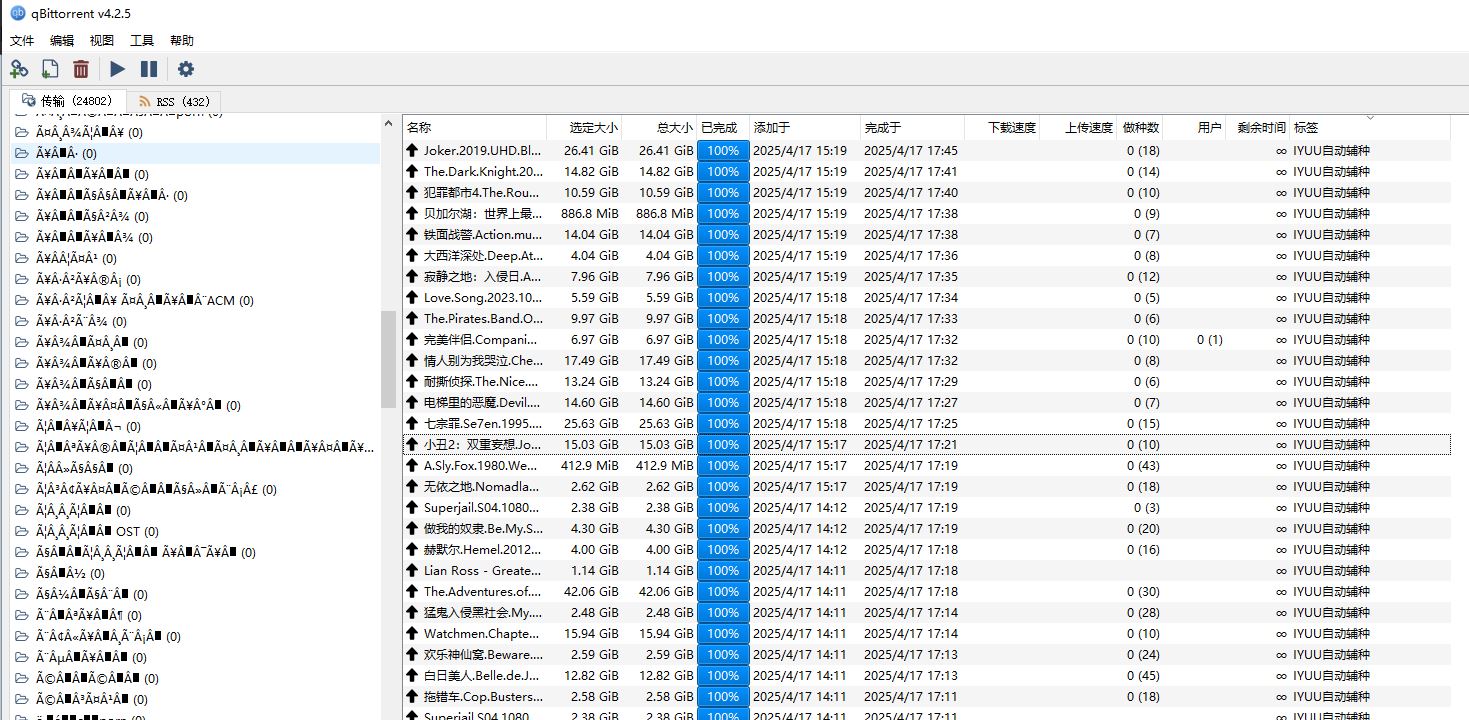Screen dimensions: 1469x720
Task: Select the 大西洋深处.Deep.At torrent row
Action: [x=926, y=255]
